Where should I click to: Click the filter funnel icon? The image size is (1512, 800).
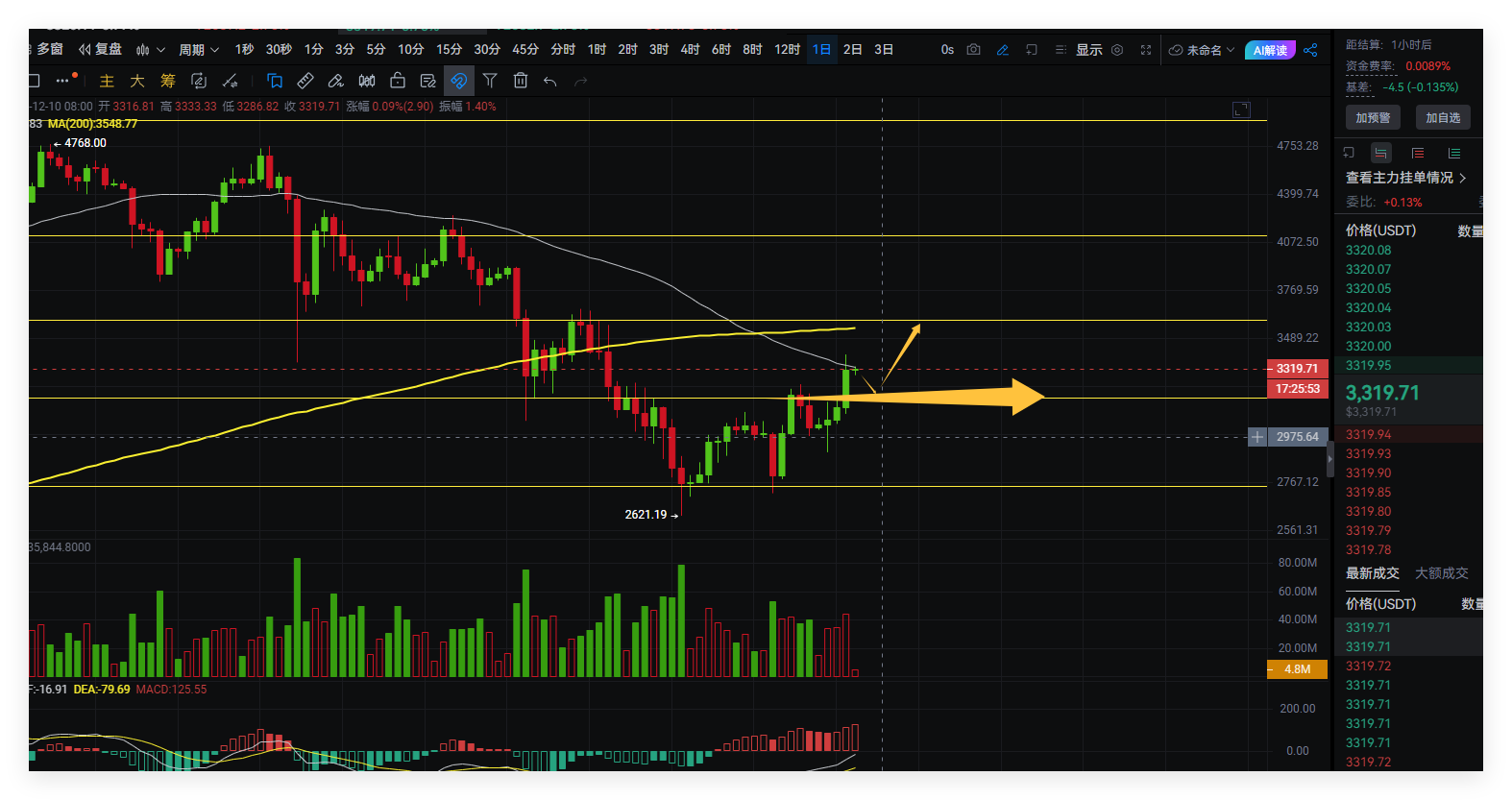tap(490, 81)
